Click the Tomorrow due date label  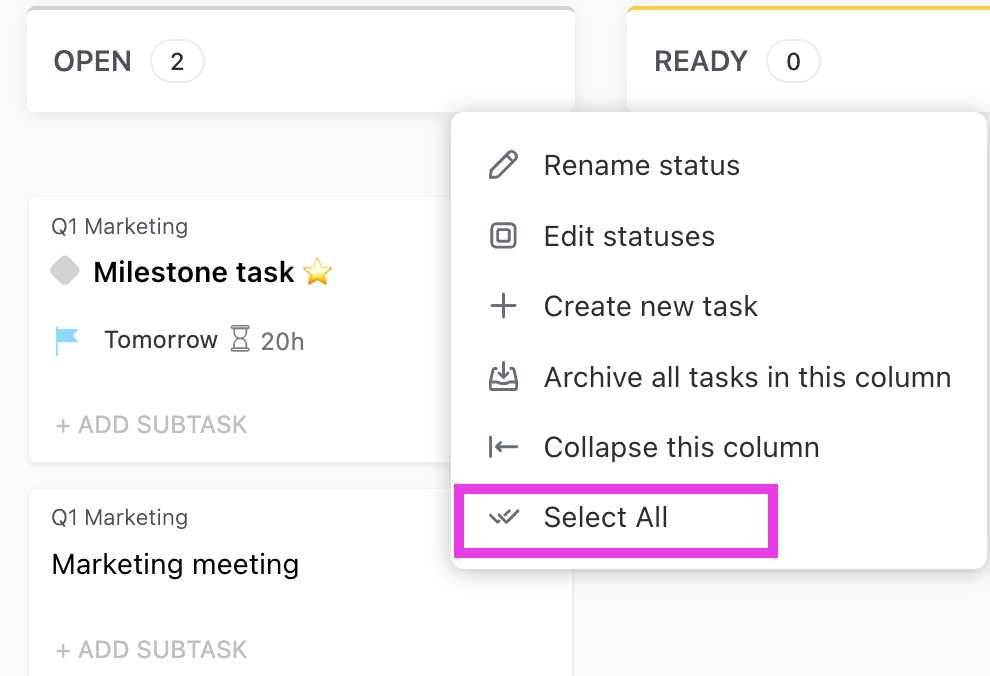pyautogui.click(x=161, y=340)
